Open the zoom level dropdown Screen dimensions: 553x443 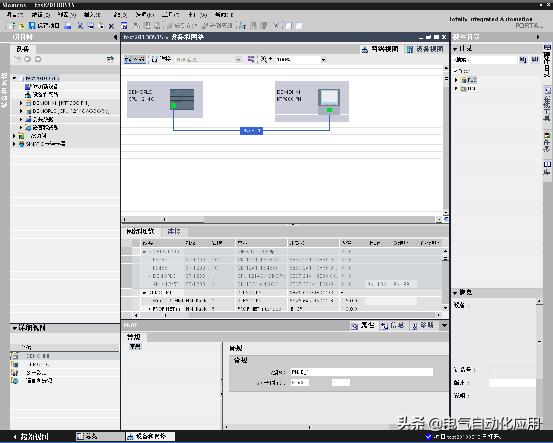coord(323,60)
